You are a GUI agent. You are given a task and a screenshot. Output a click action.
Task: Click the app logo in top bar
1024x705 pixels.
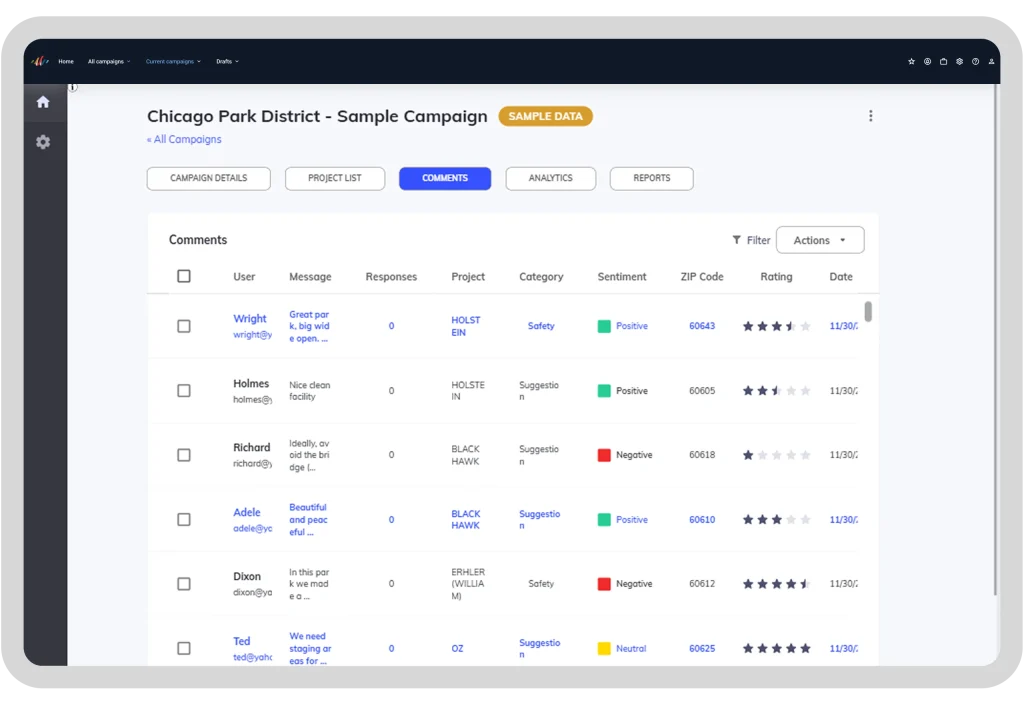tap(40, 61)
